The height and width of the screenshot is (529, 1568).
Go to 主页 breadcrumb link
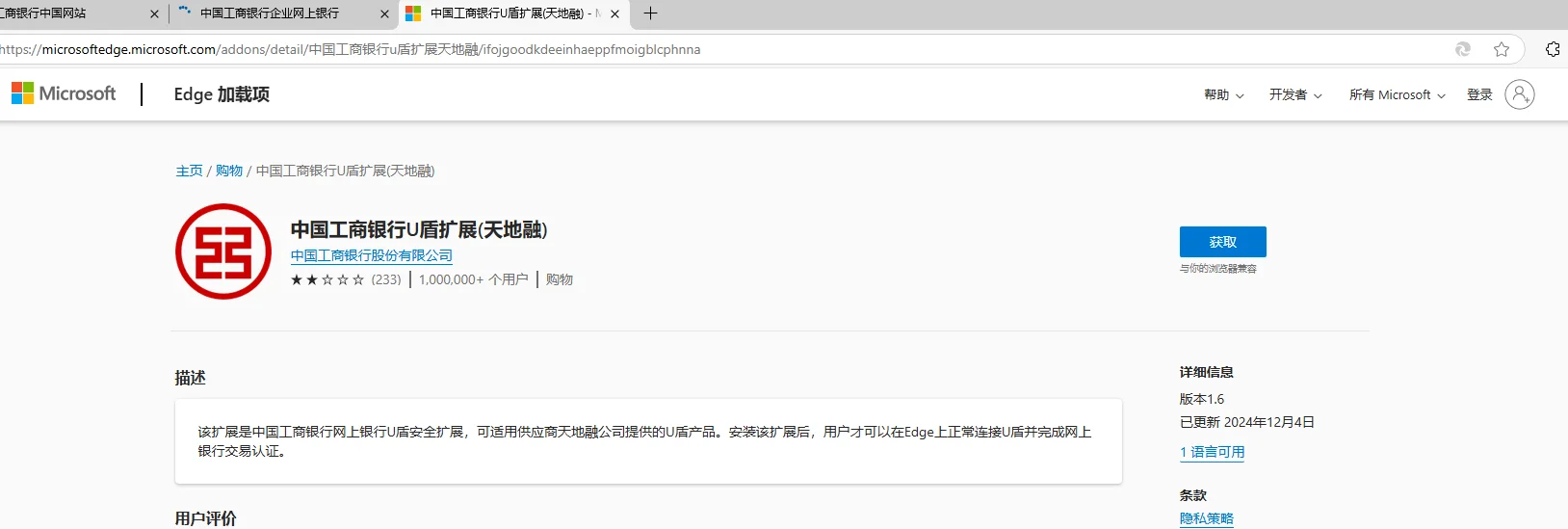point(189,171)
